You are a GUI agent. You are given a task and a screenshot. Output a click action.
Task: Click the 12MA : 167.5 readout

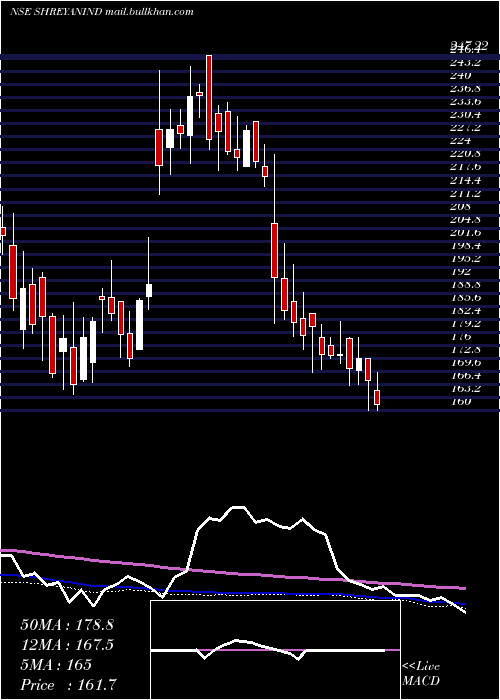[x=67, y=645]
